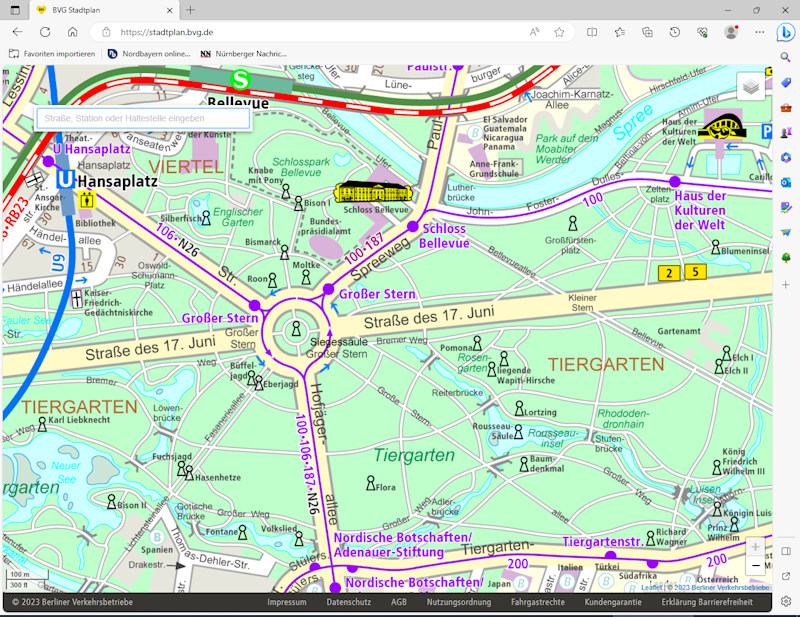This screenshot has height=617, width=800.
Task: Click the S-Bahn Bellevue station symbol
Action: click(240, 79)
